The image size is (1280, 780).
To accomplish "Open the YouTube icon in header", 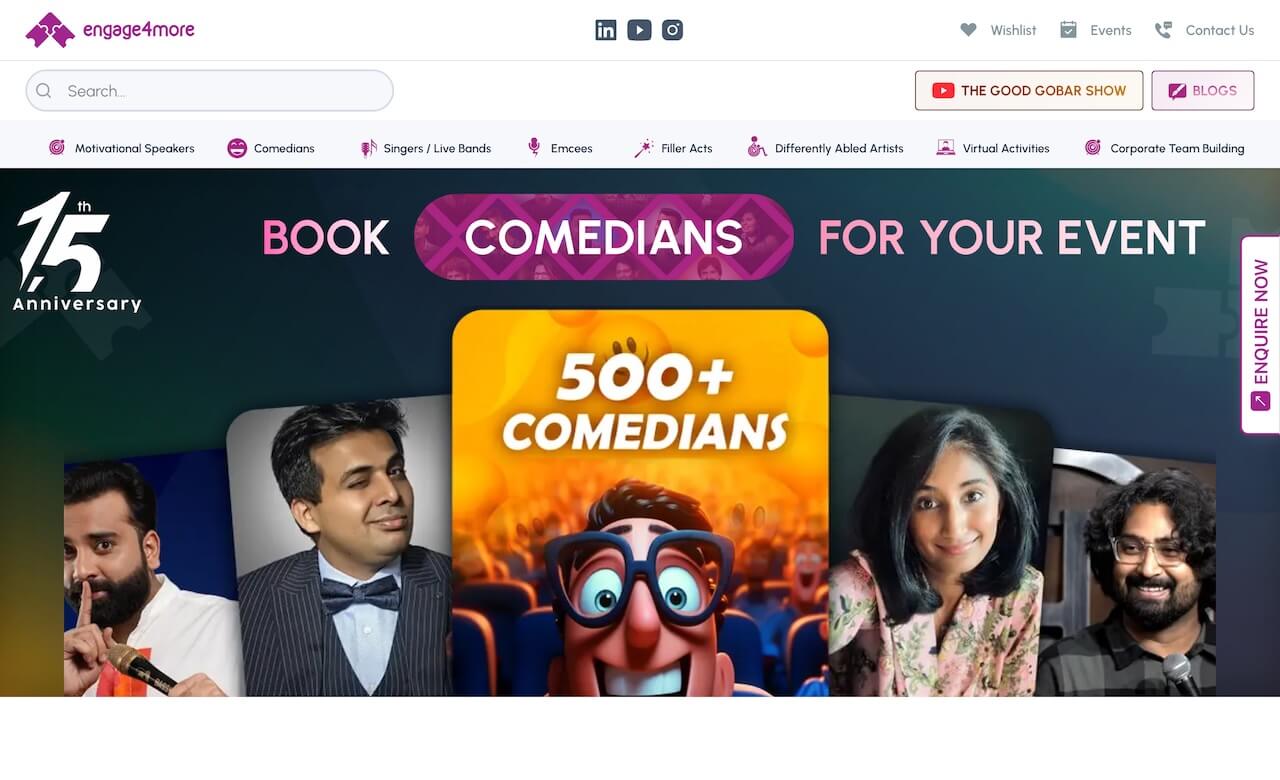I will (639, 30).
